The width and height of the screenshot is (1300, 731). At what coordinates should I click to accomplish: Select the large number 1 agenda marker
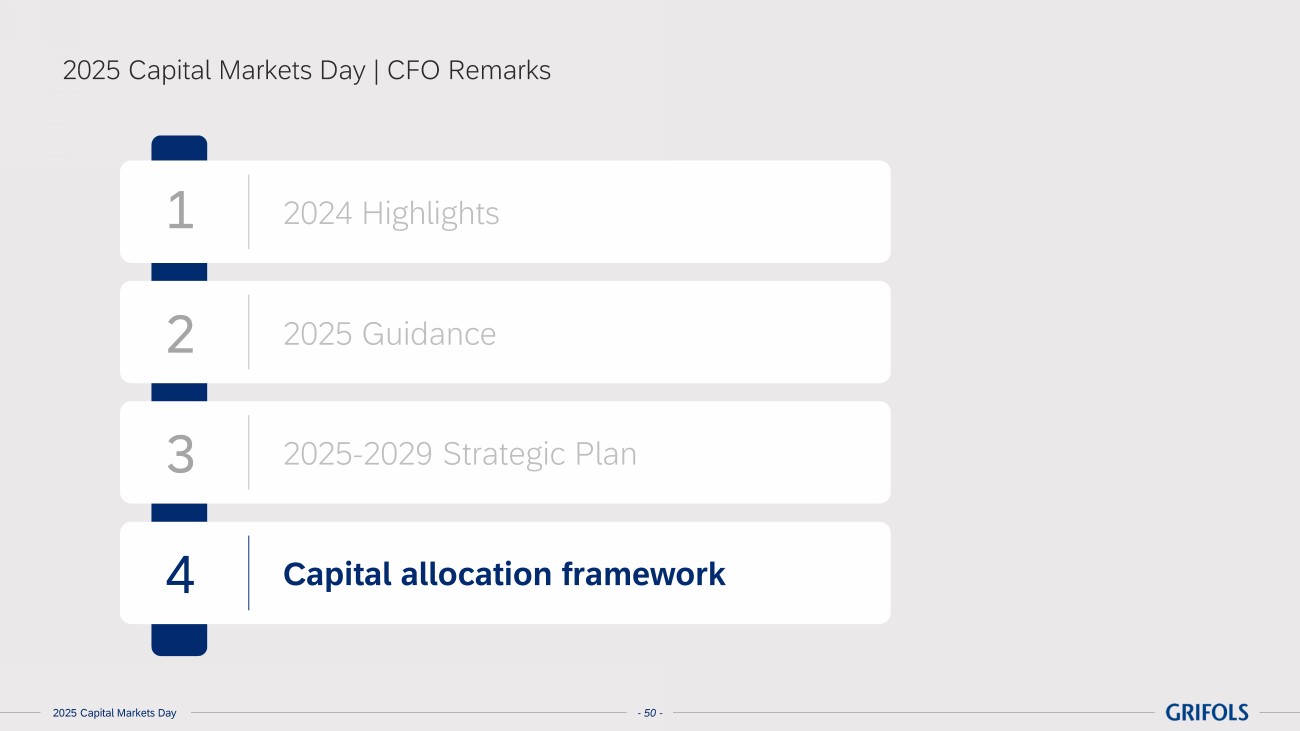[x=180, y=211]
